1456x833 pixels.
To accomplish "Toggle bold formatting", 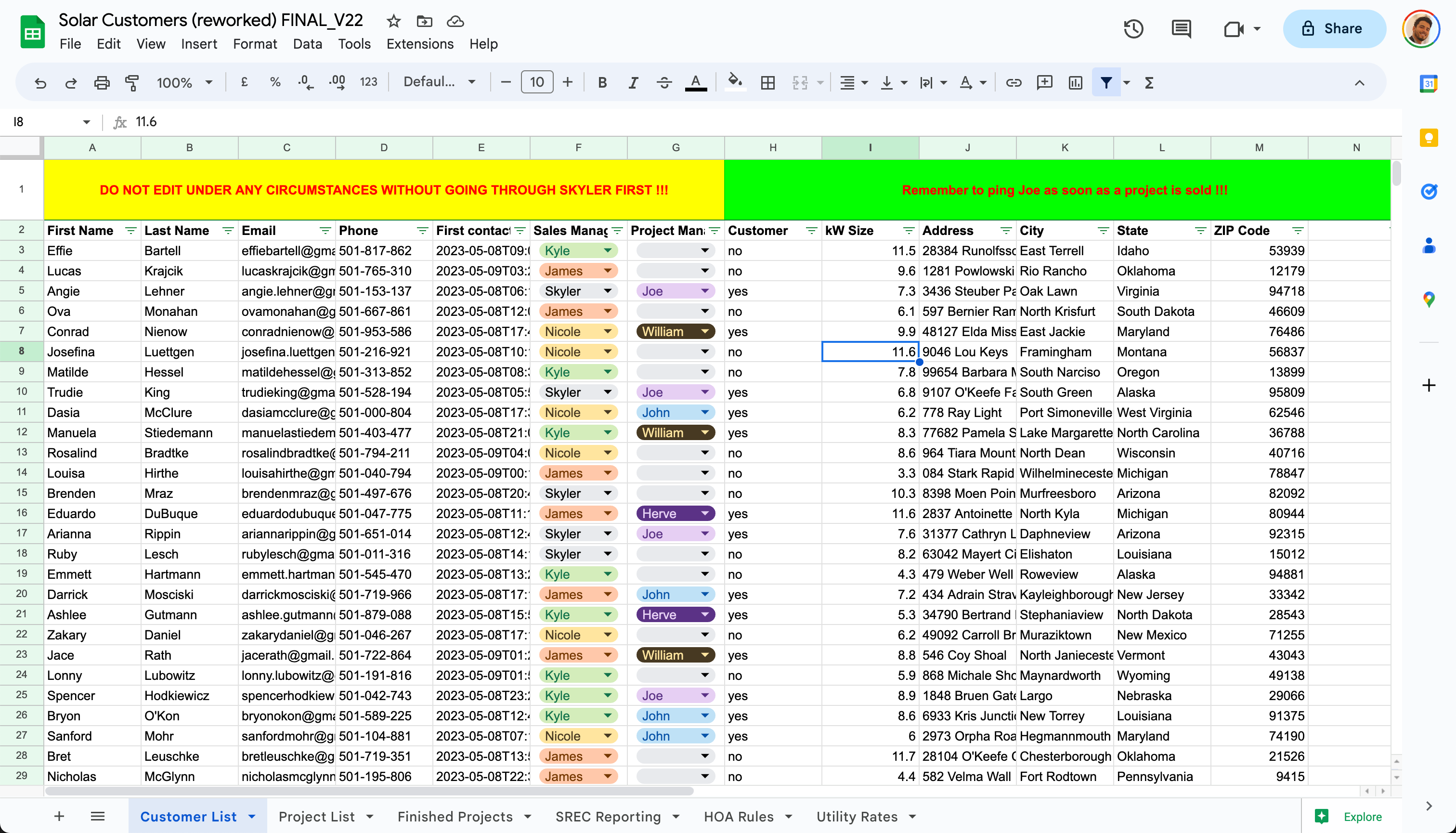I will [602, 82].
